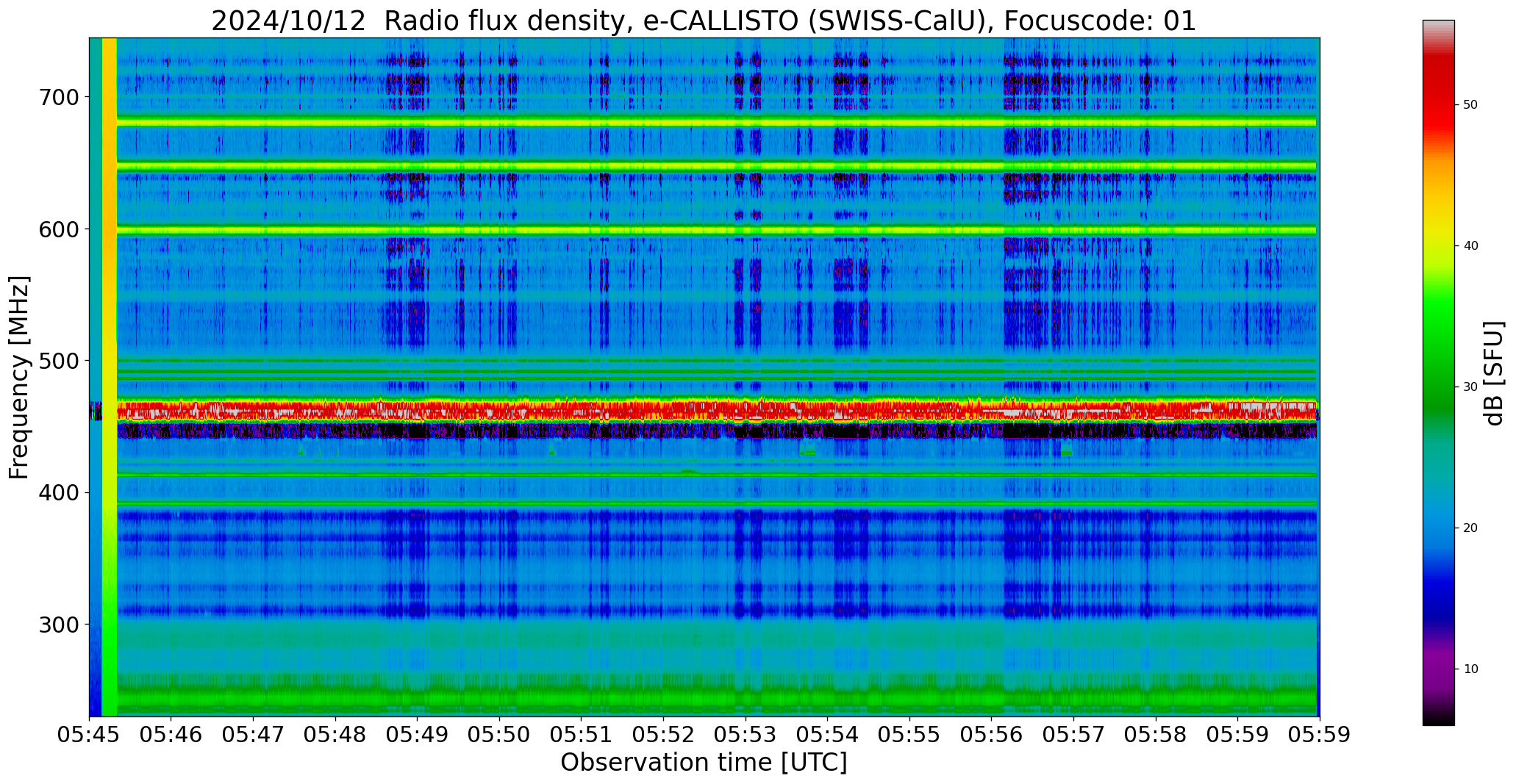
Task: Click the 05:50 time tick label
Action: (x=500, y=734)
